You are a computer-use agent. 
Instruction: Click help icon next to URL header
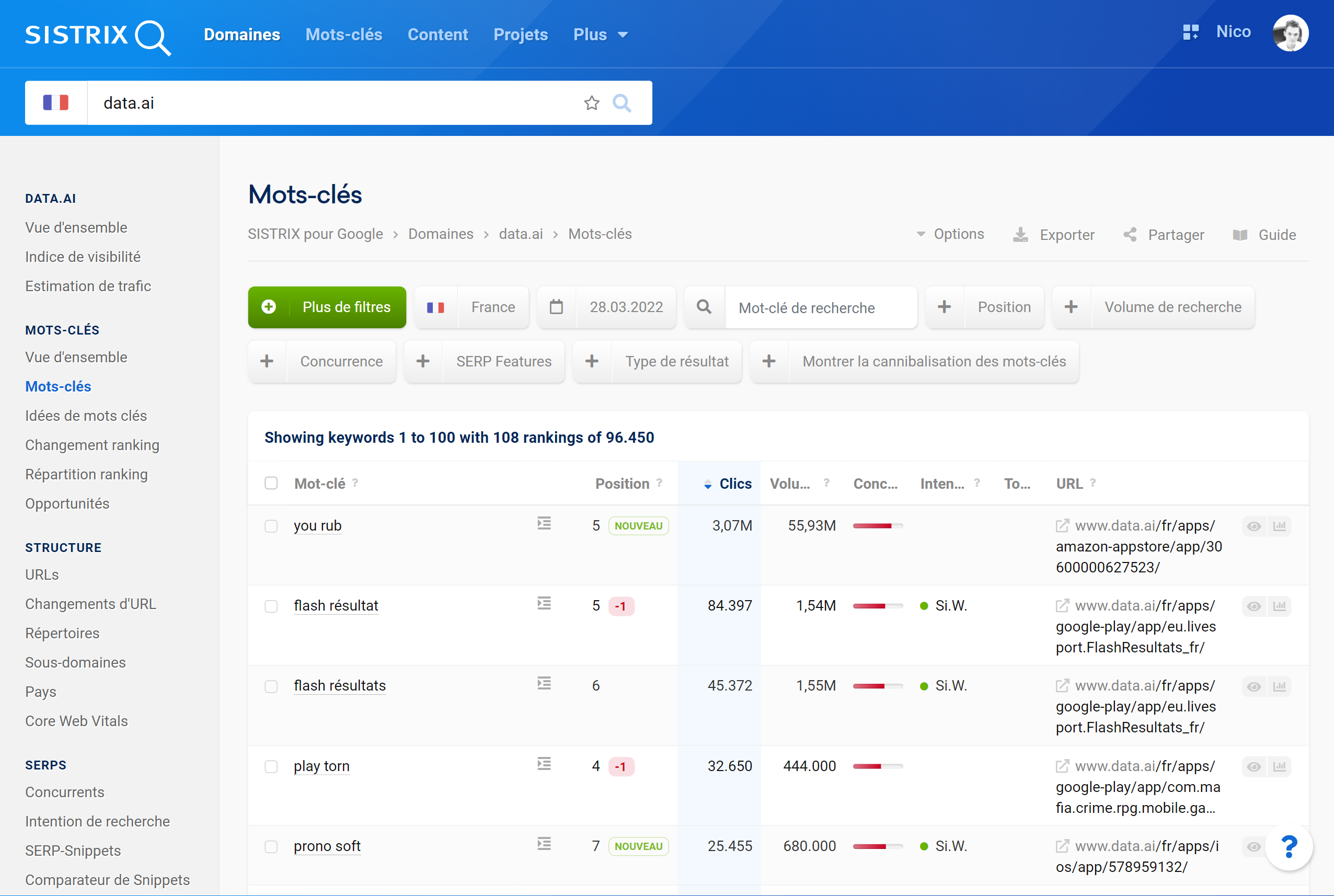point(1092,484)
